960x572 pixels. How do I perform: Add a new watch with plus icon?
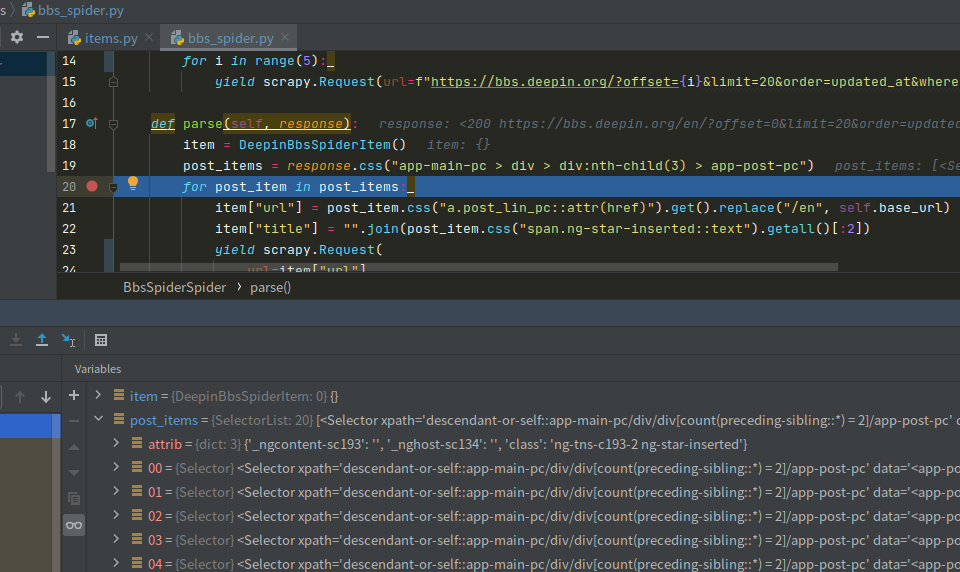74,396
